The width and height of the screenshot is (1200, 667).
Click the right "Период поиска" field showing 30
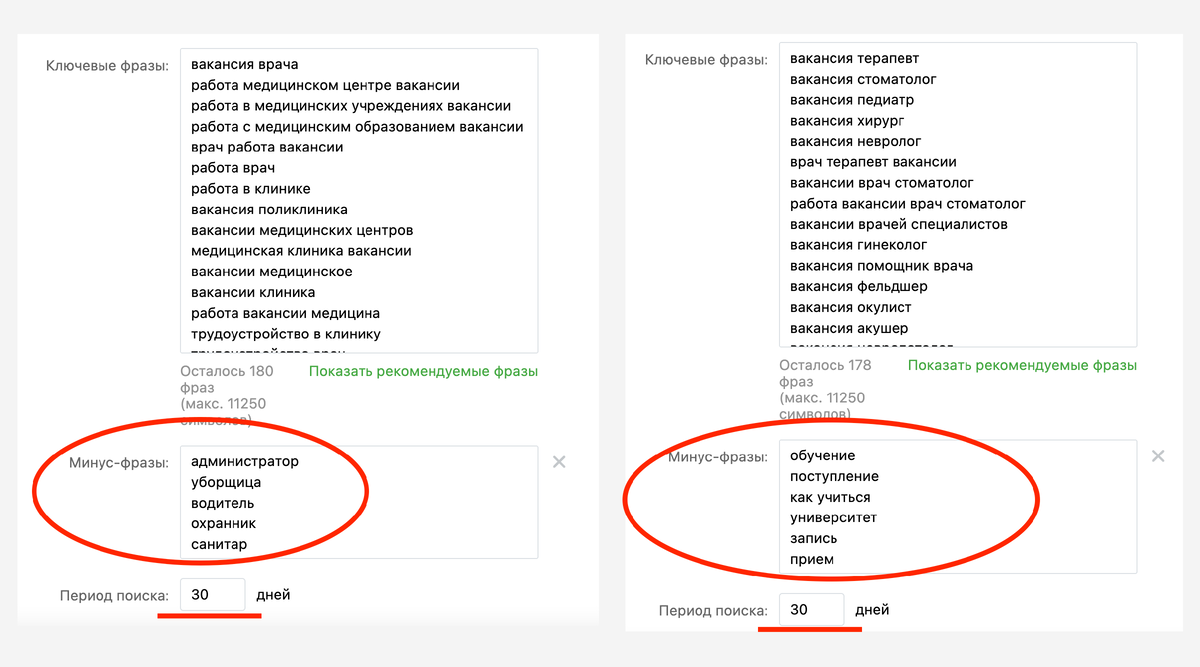pyautogui.click(x=813, y=609)
